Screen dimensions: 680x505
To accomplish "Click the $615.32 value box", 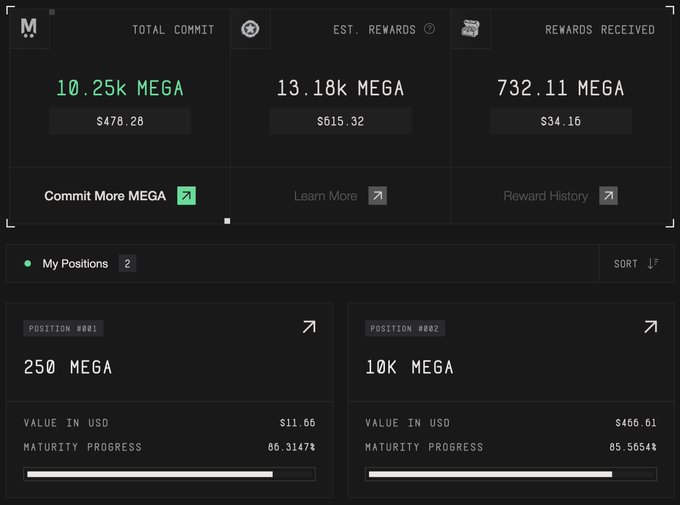I will [340, 121].
